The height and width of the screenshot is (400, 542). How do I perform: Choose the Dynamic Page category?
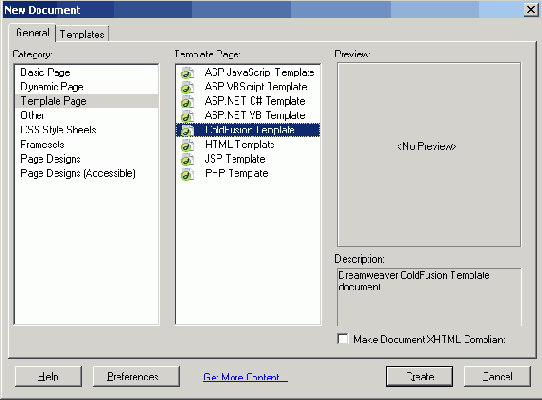tap(52, 86)
